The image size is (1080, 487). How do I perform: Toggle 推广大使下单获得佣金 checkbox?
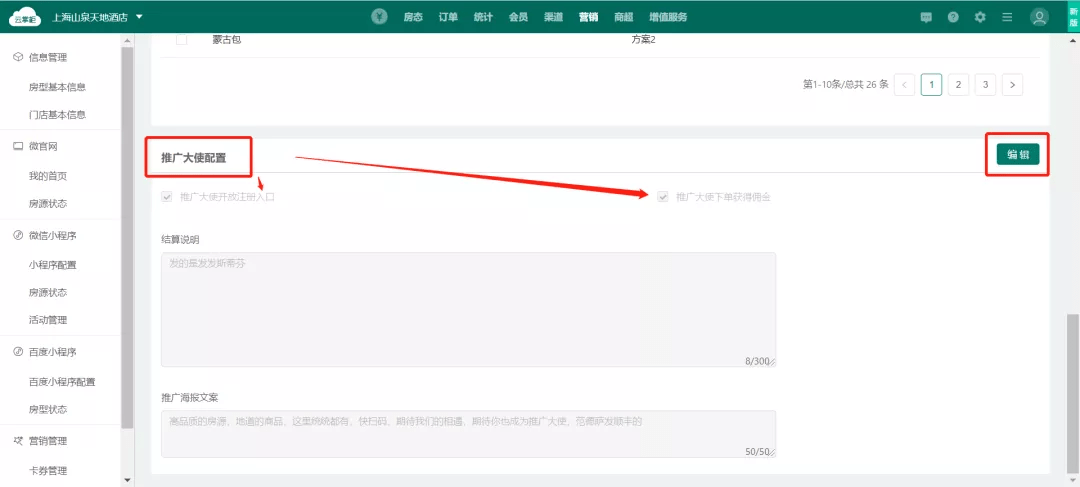[662, 197]
